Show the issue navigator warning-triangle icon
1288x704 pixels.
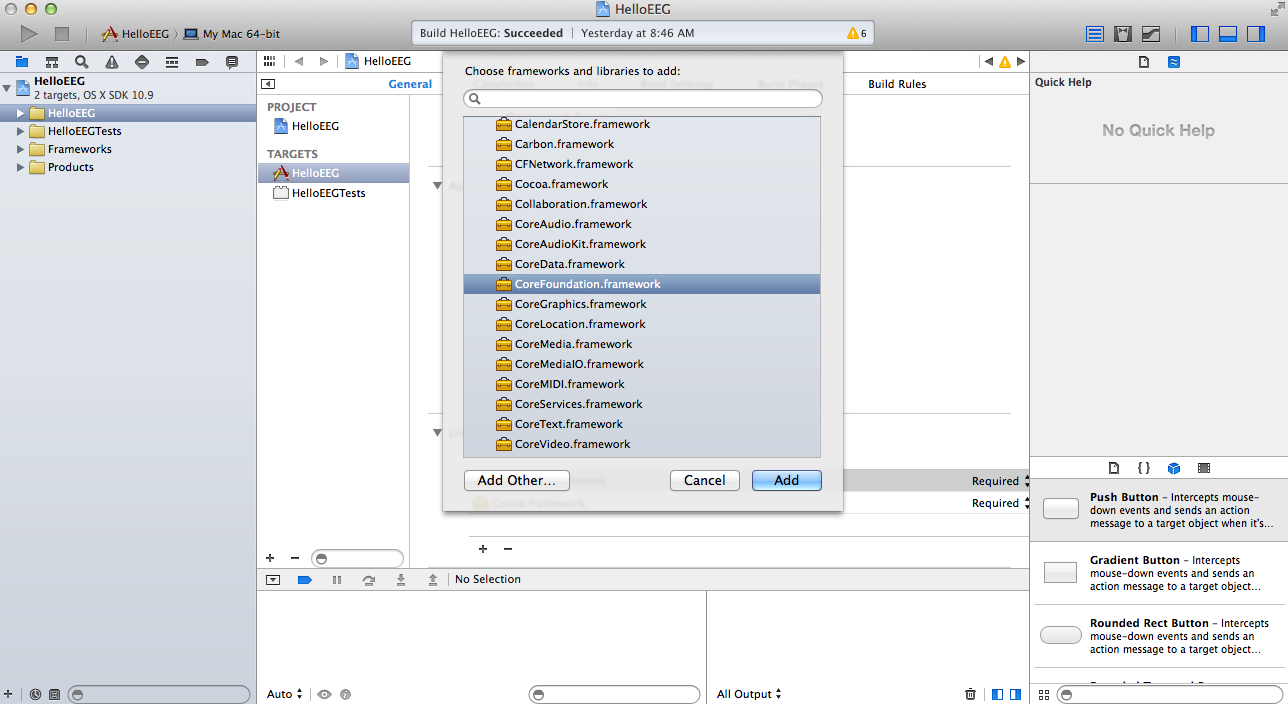(x=112, y=62)
